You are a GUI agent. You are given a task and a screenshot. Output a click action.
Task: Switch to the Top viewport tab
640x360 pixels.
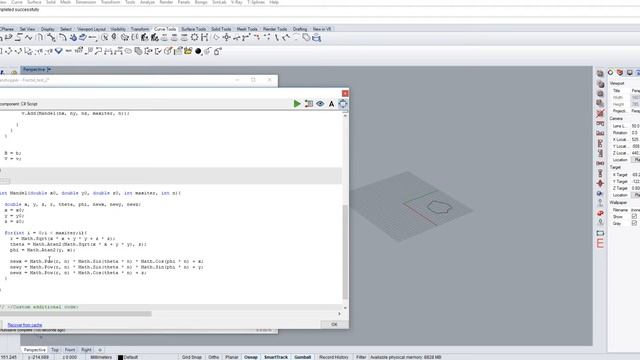[x=55, y=350]
